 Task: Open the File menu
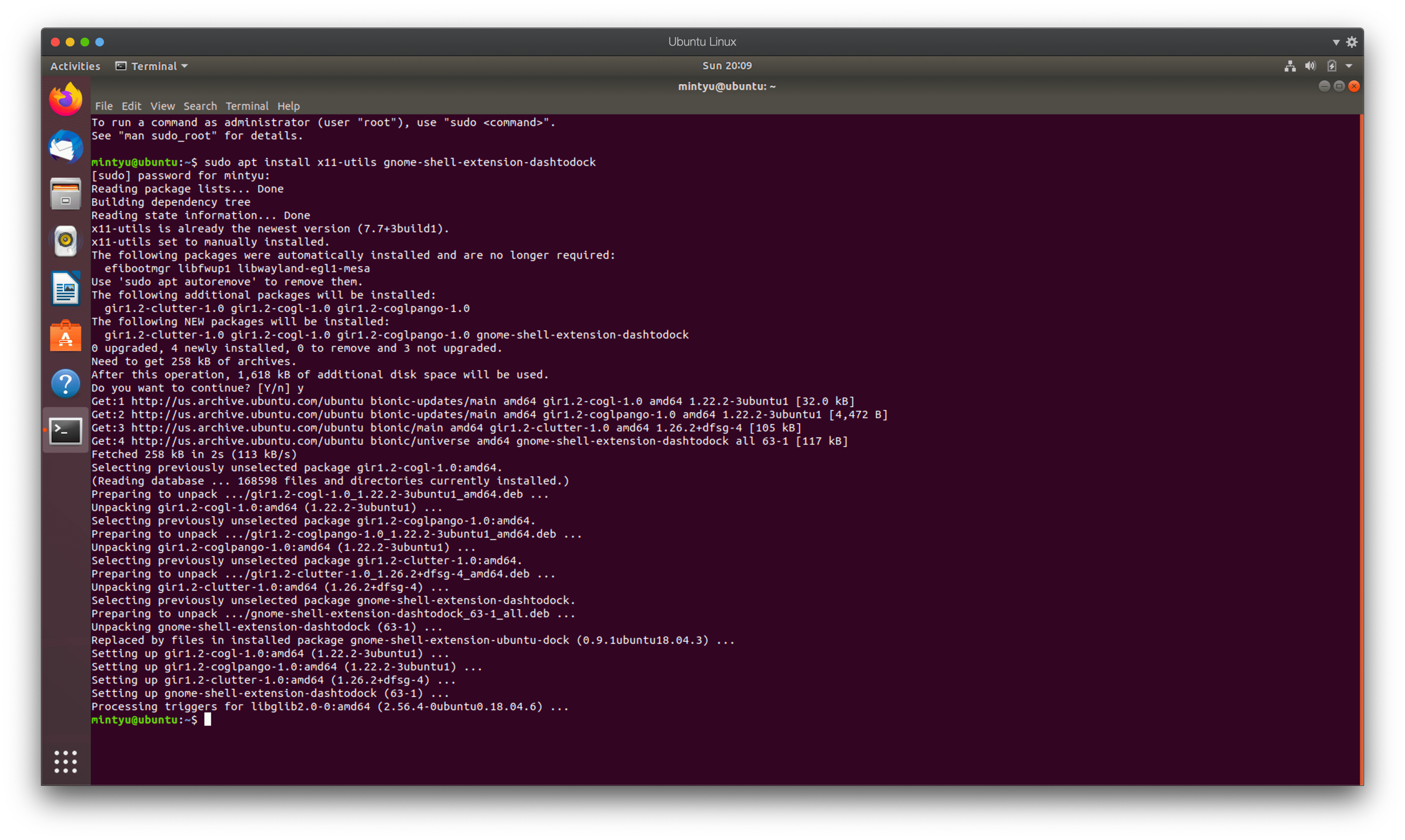104,106
